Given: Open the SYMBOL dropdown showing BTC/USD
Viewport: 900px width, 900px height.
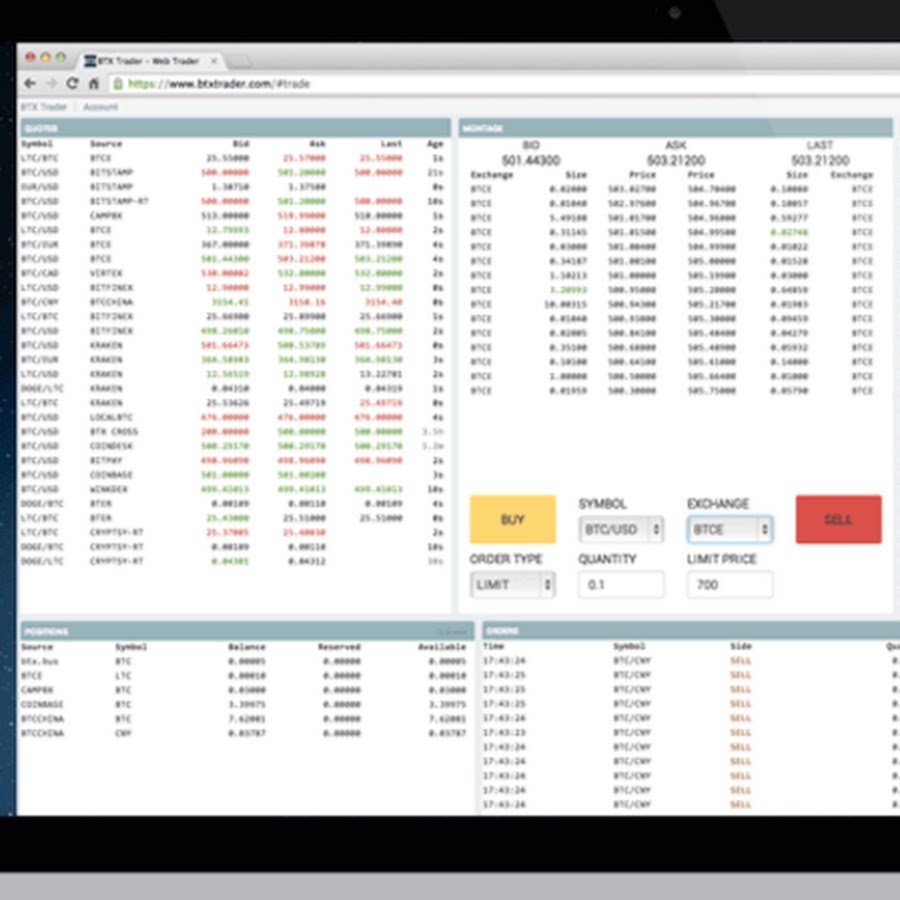Looking at the screenshot, I should pyautogui.click(x=620, y=529).
